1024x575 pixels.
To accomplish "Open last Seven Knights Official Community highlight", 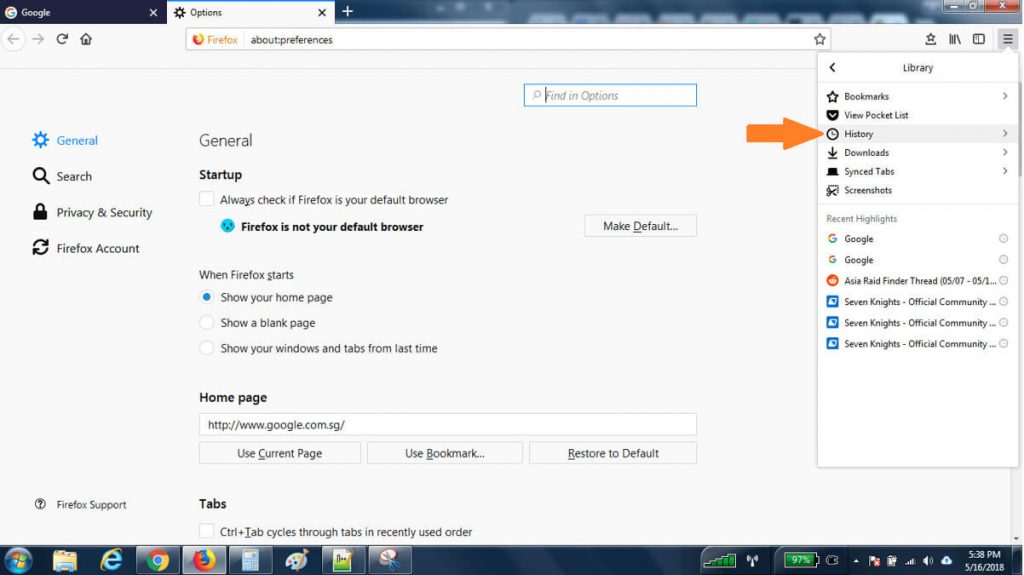I will 918,344.
